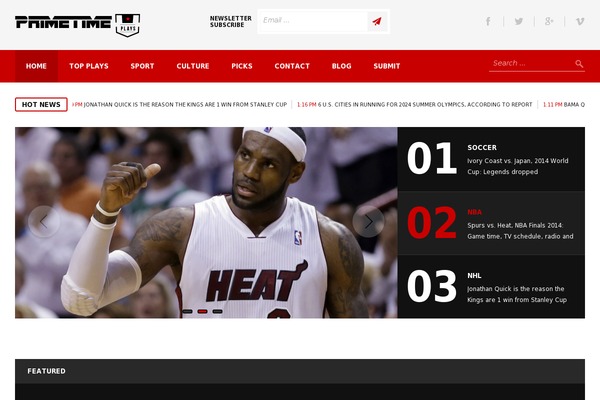Select slide 02 NBA Spurs vs. Heat

point(491,223)
